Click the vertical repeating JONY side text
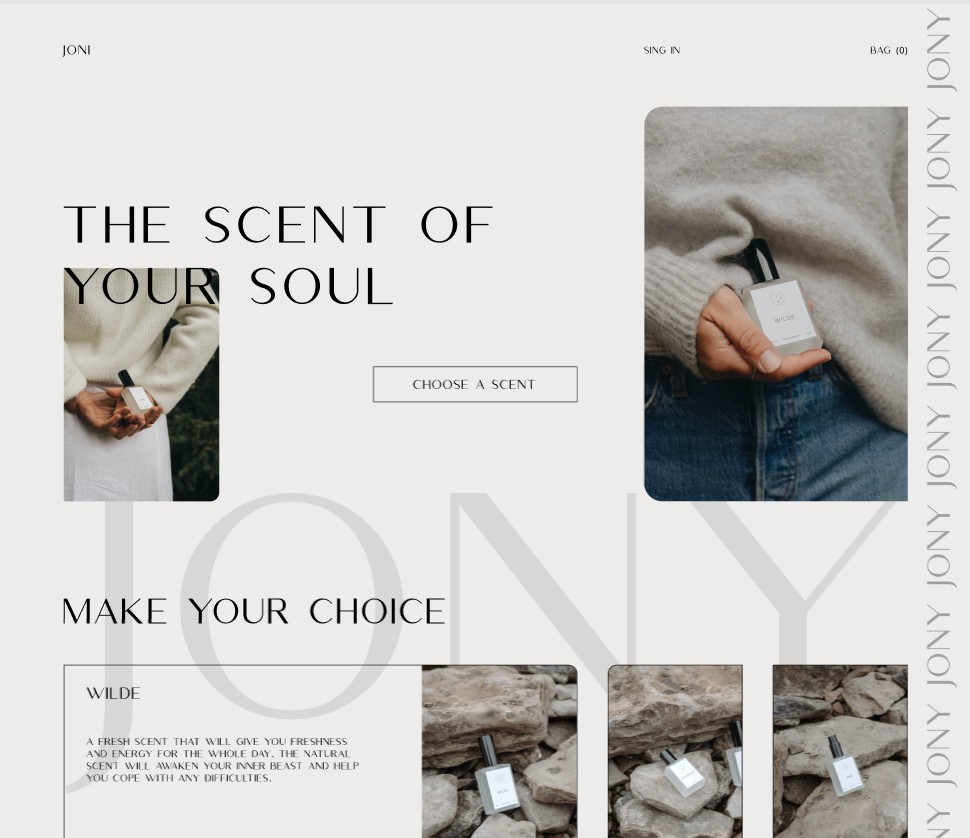970x838 pixels. [938, 421]
